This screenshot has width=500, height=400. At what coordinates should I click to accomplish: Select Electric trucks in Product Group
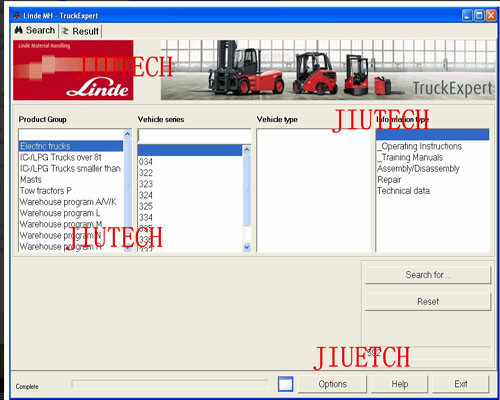coord(71,146)
